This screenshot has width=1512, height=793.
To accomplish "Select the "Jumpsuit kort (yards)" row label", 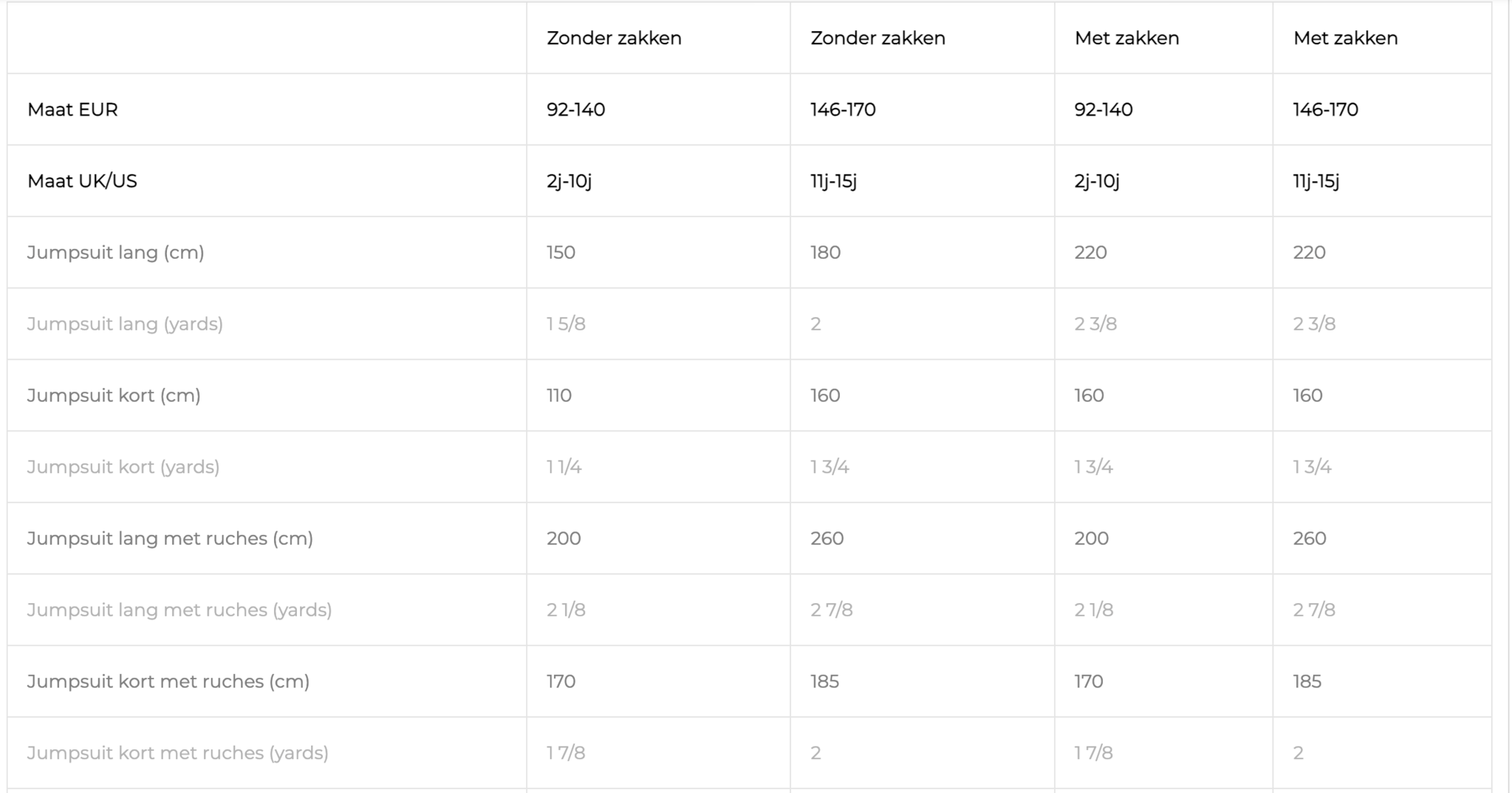I will (123, 467).
